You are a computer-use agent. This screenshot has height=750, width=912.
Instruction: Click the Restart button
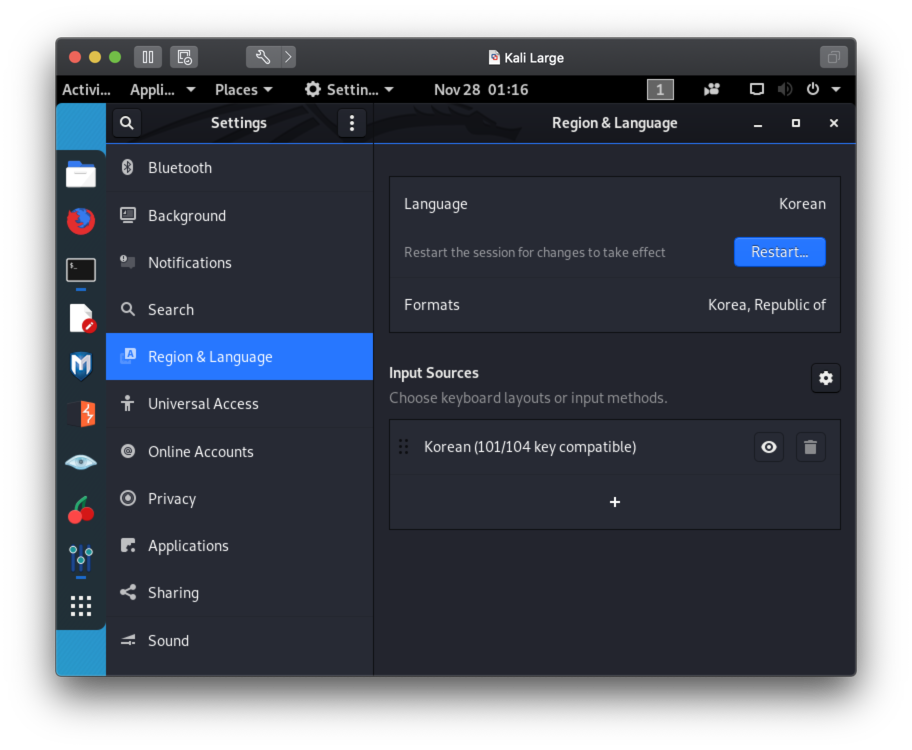779,252
